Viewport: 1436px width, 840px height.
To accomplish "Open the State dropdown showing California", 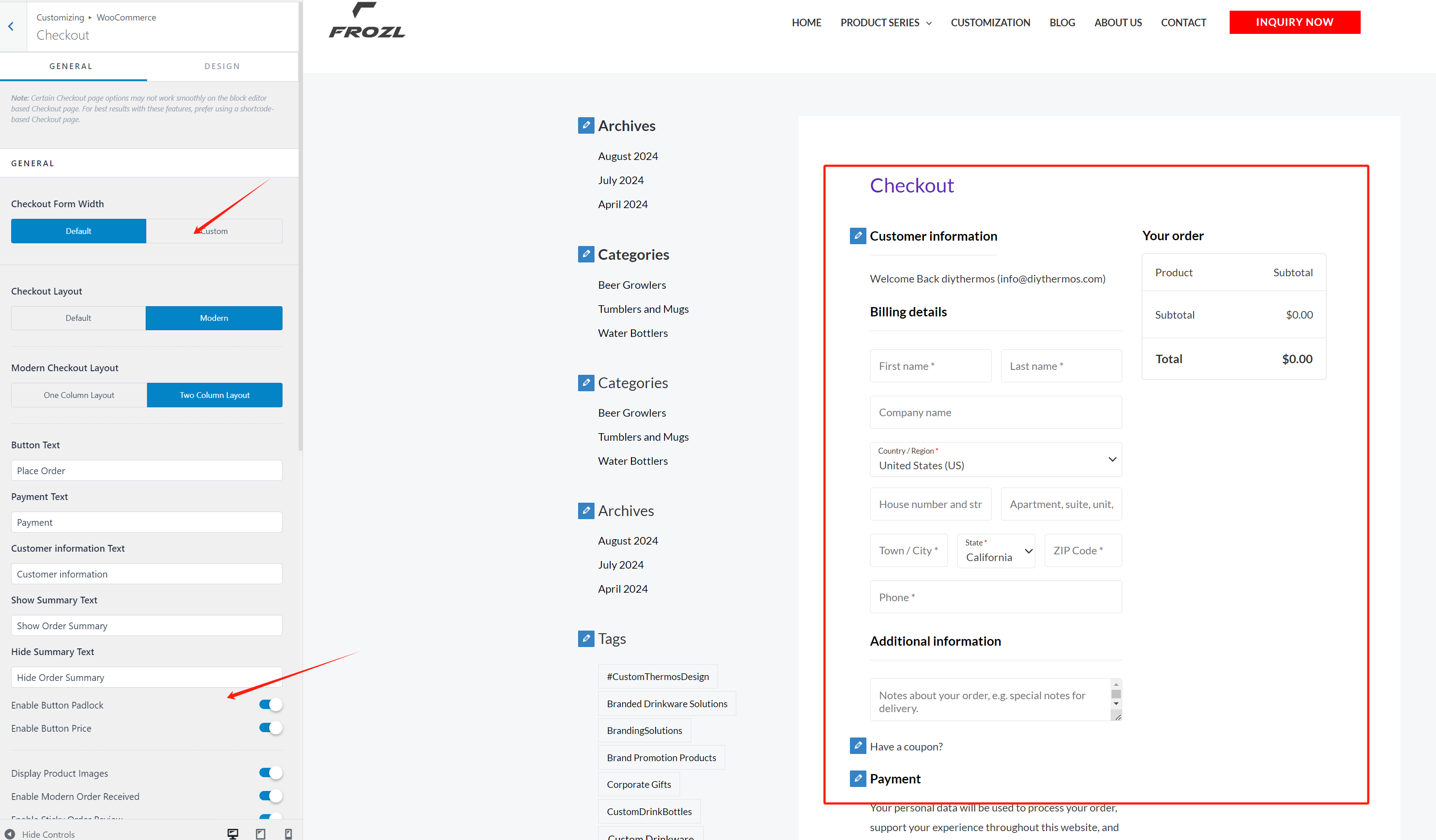I will point(996,550).
